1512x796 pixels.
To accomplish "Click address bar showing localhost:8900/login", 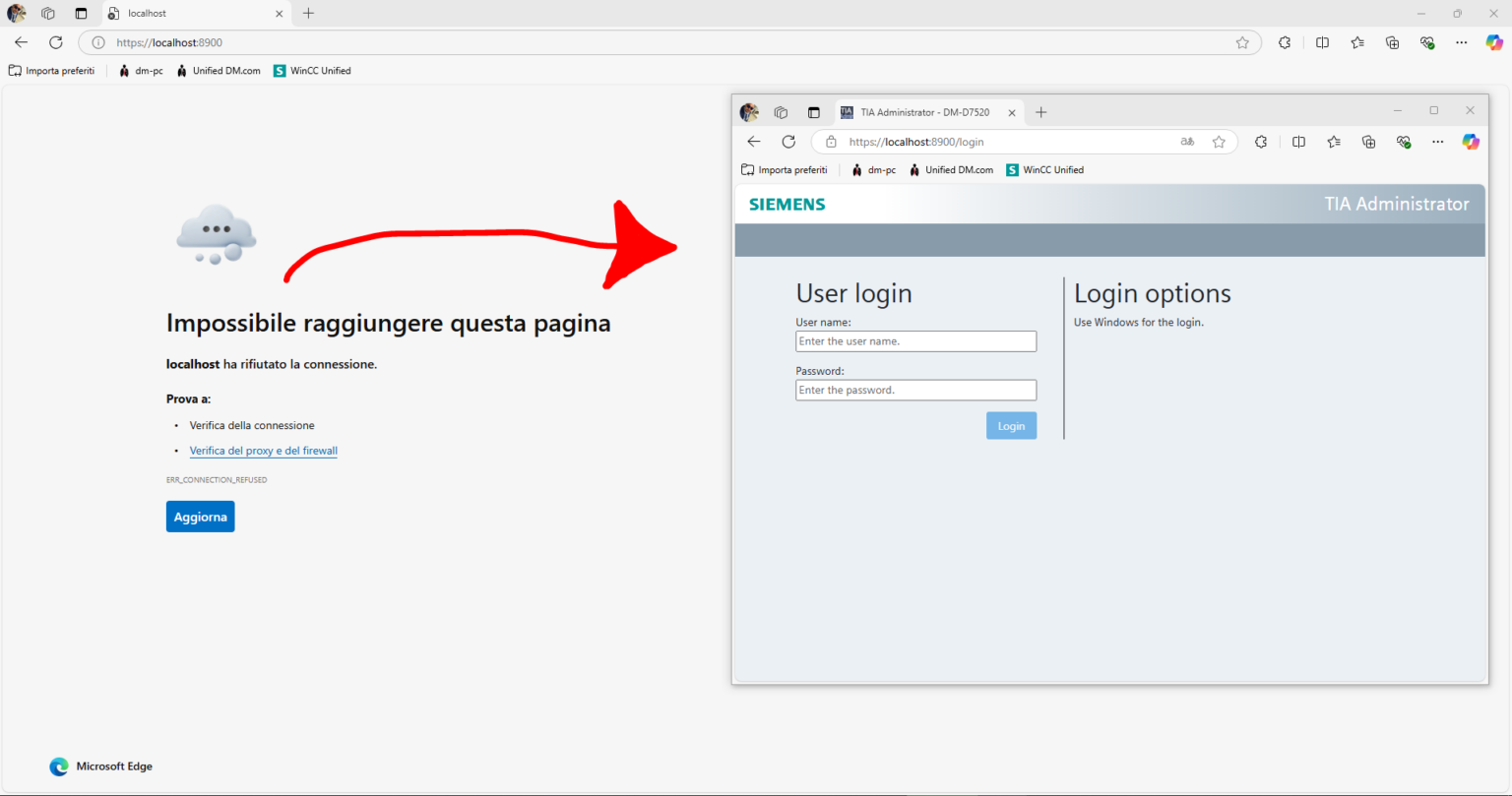I will (1024, 142).
